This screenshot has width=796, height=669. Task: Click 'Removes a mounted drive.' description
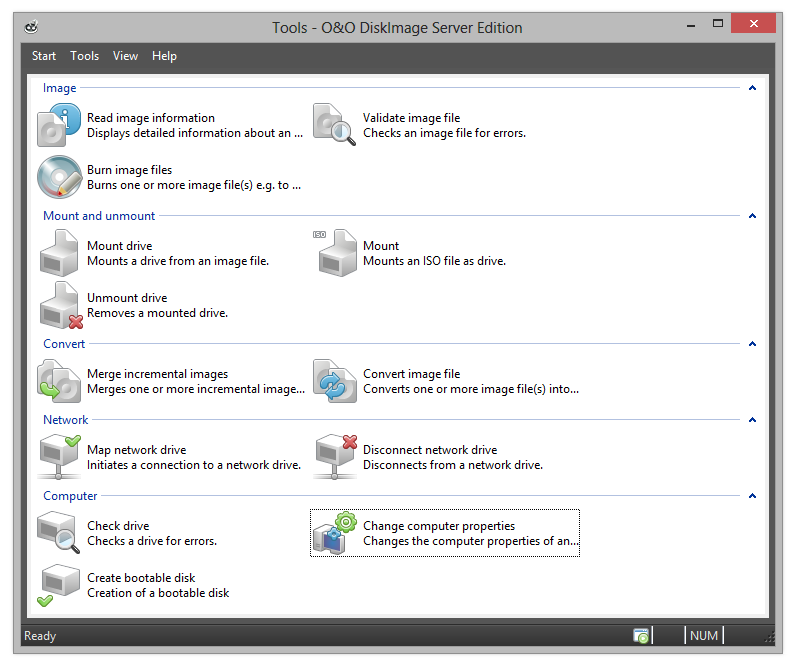(157, 313)
